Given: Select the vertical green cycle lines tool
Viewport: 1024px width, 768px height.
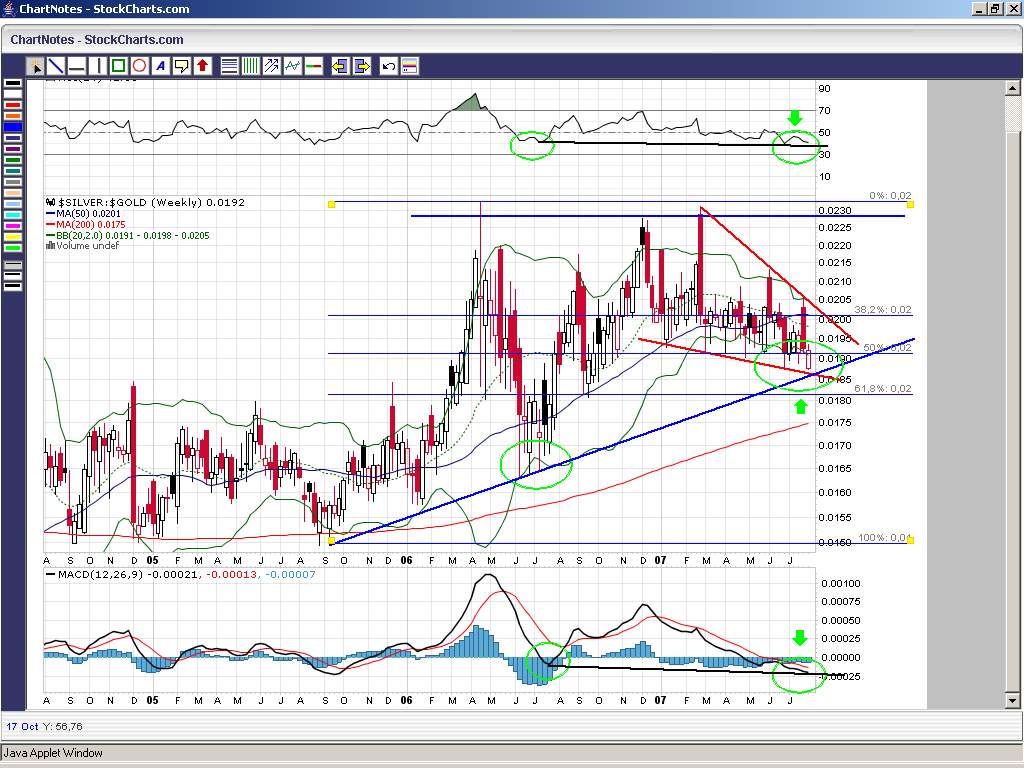Looking at the screenshot, I should coord(251,67).
